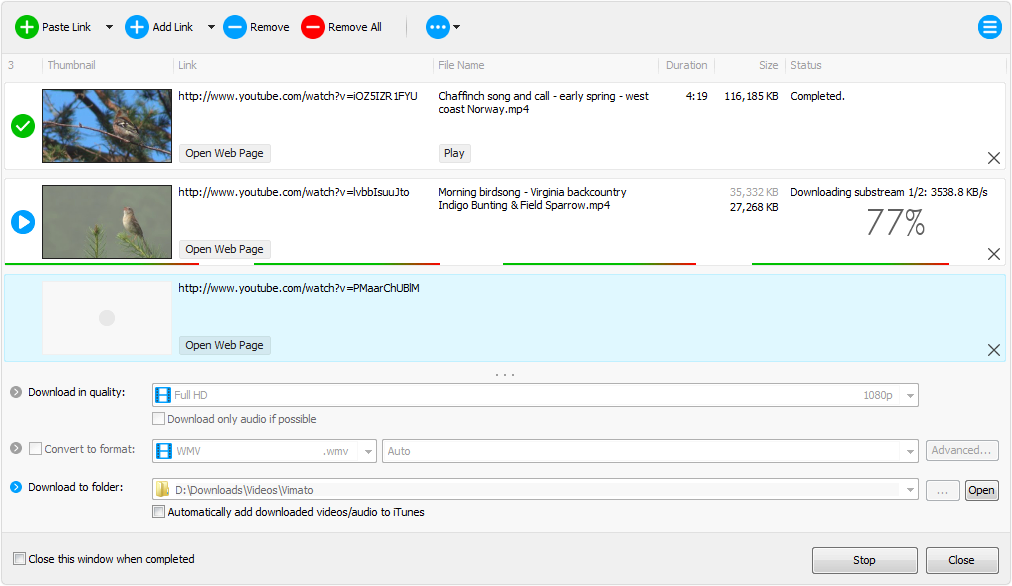
Task: Click the green completed checkmark icon
Action: click(22, 126)
